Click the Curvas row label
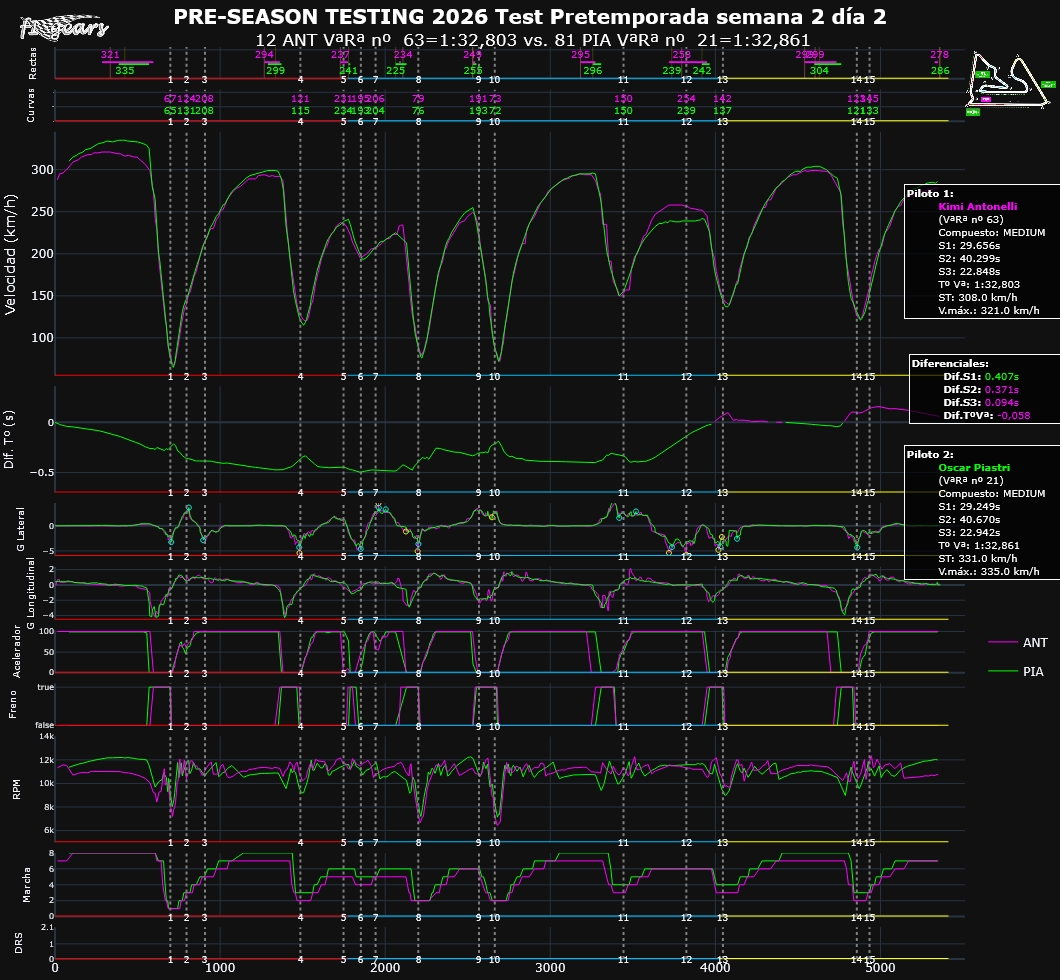Screen dimensions: 1060x980 point(30,105)
